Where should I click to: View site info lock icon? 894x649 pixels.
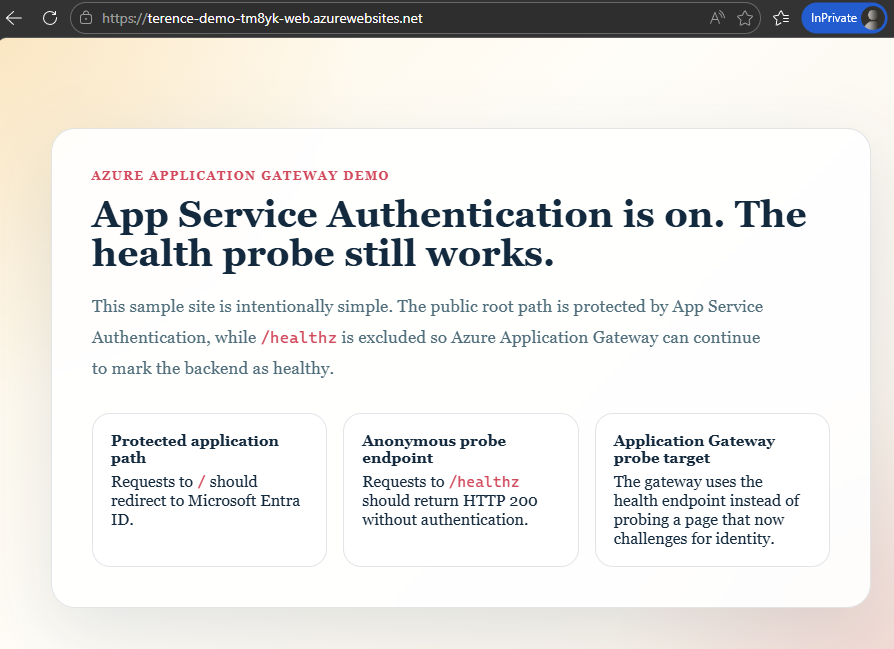86,18
